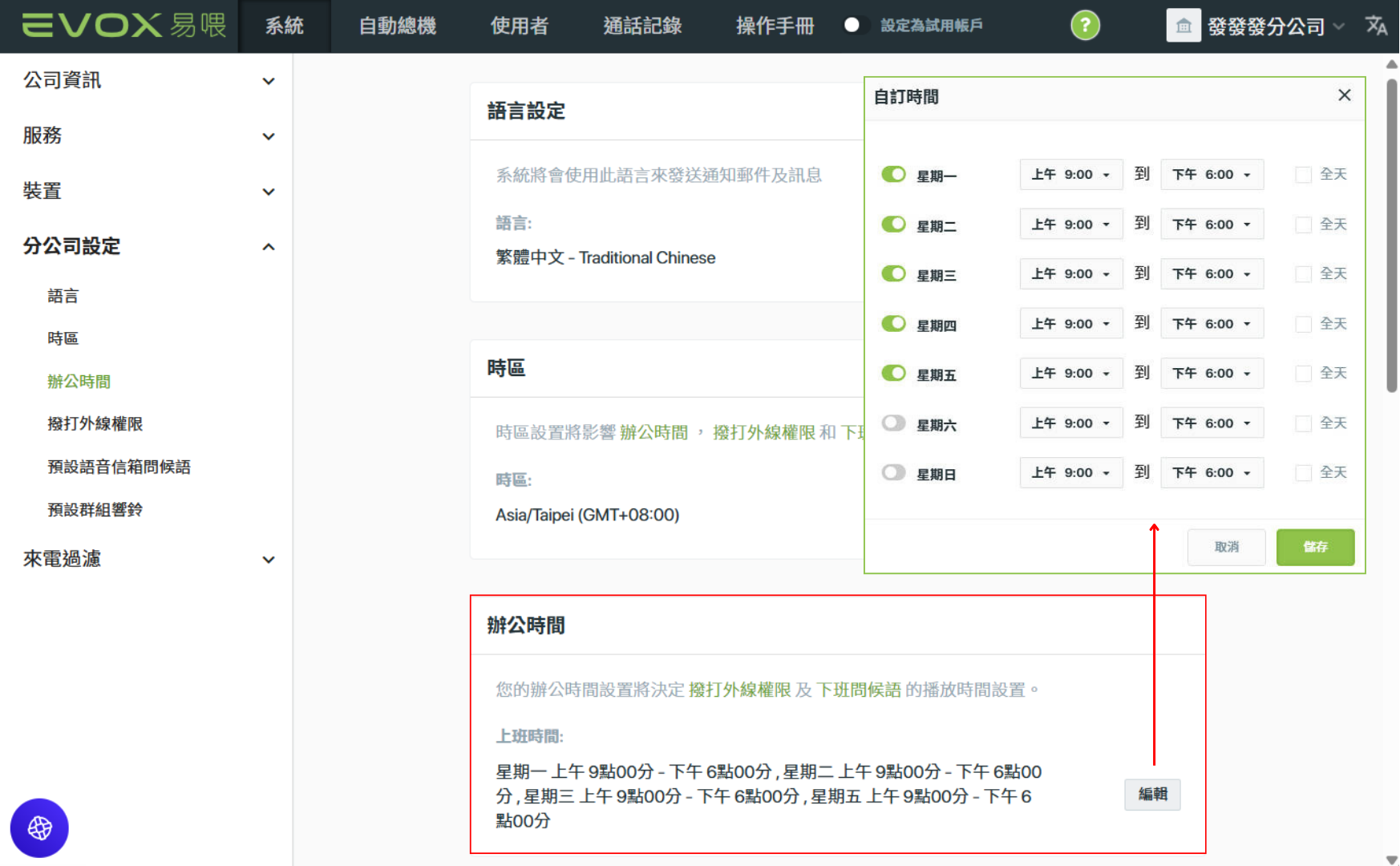The height and width of the screenshot is (866, 1400).
Task: Open the 辦公時間 link in 時區 description
Action: coord(654,432)
